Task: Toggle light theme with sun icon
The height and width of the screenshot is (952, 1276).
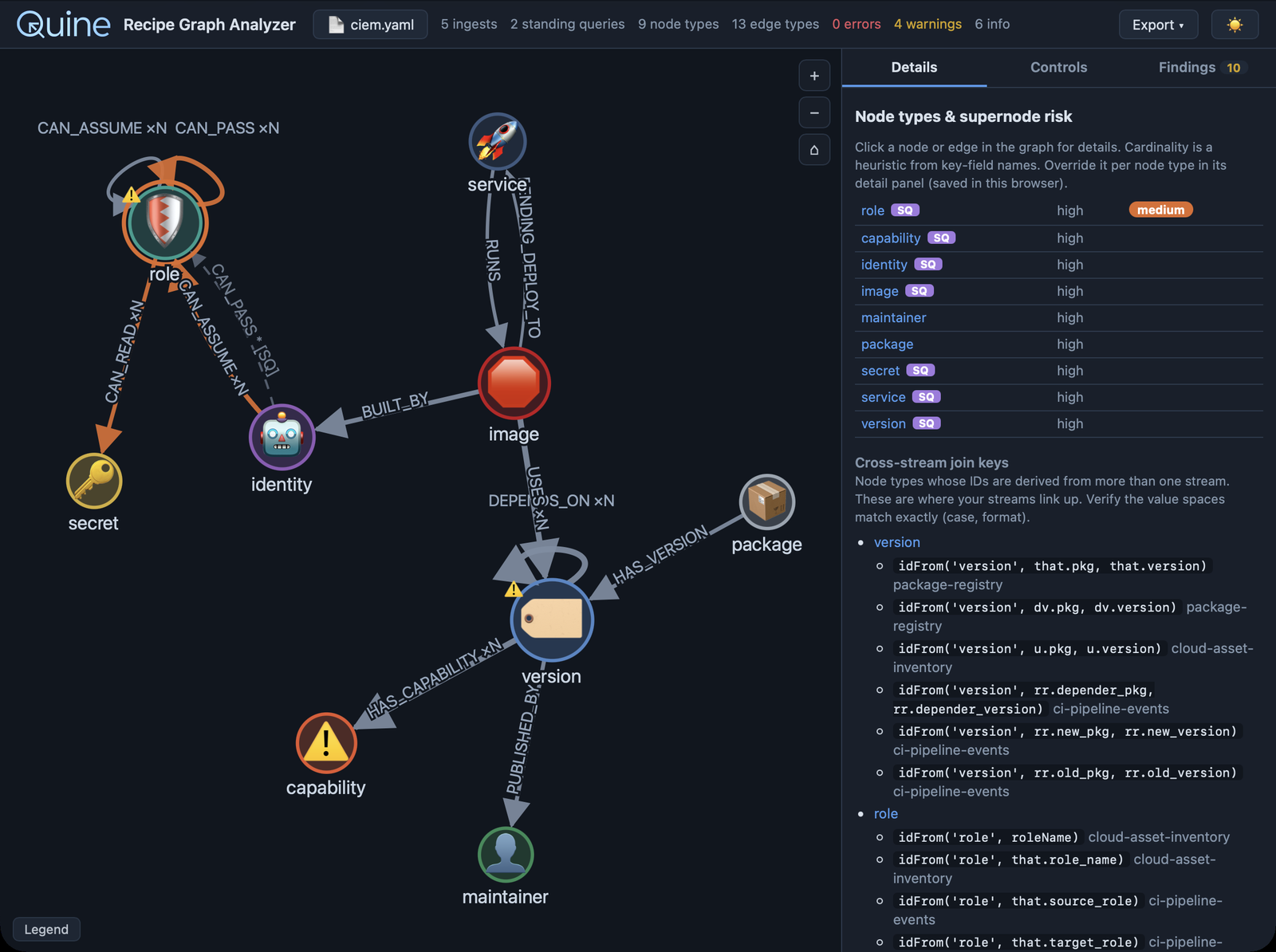Action: [1235, 25]
